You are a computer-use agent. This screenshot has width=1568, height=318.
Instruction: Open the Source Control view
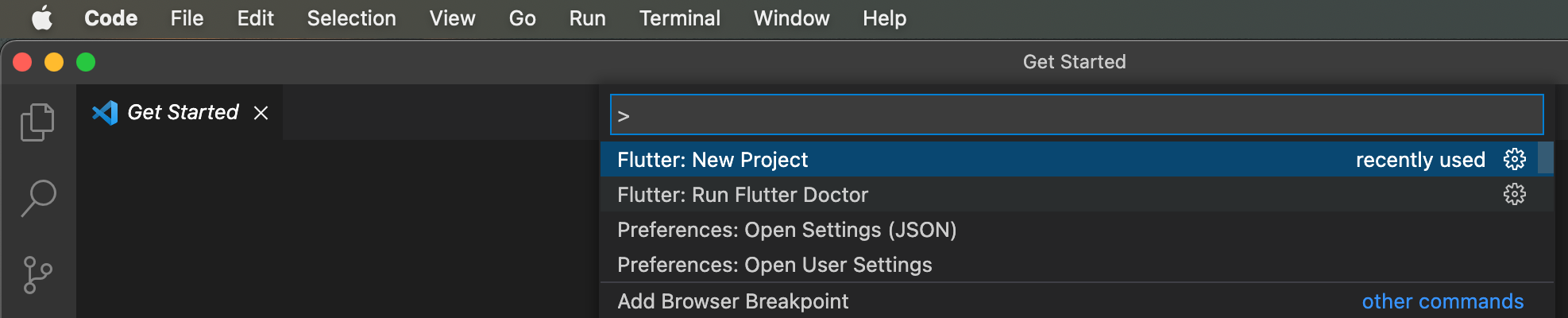(37, 274)
